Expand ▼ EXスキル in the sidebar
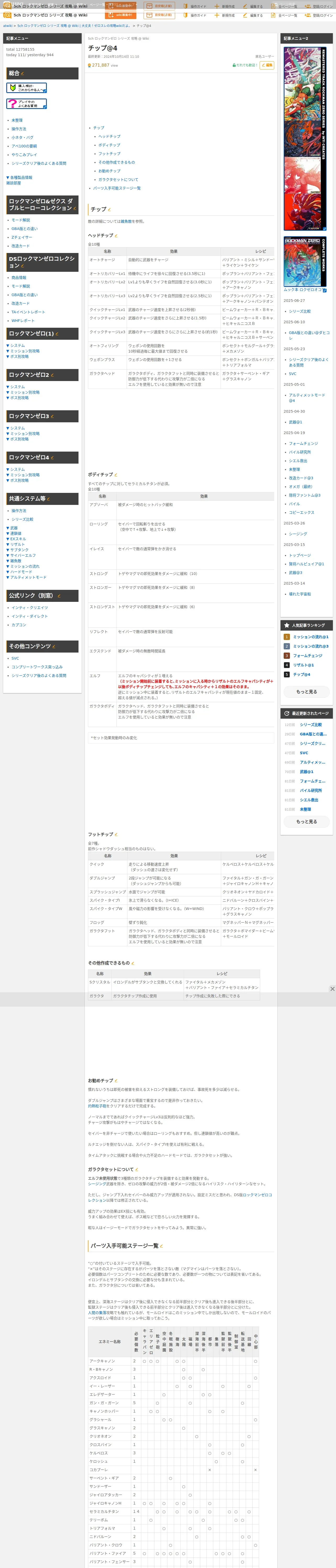 (16, 539)
